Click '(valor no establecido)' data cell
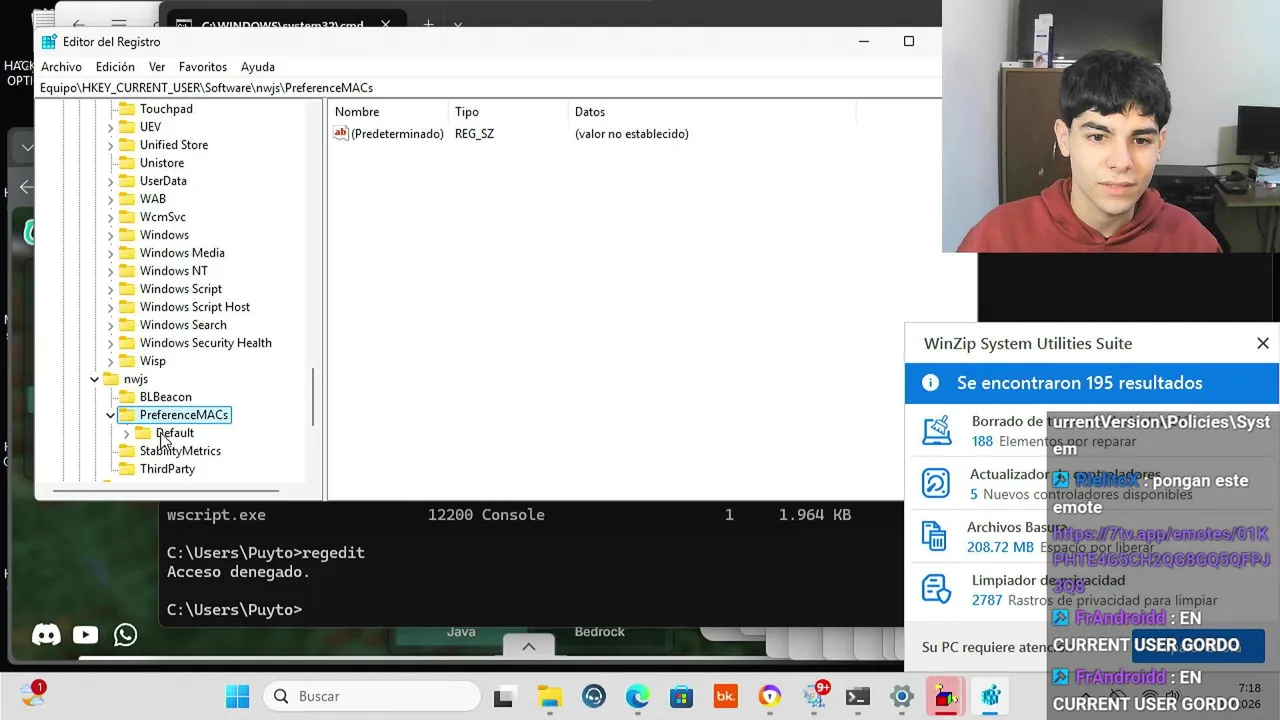This screenshot has width=1280, height=720. [x=632, y=134]
